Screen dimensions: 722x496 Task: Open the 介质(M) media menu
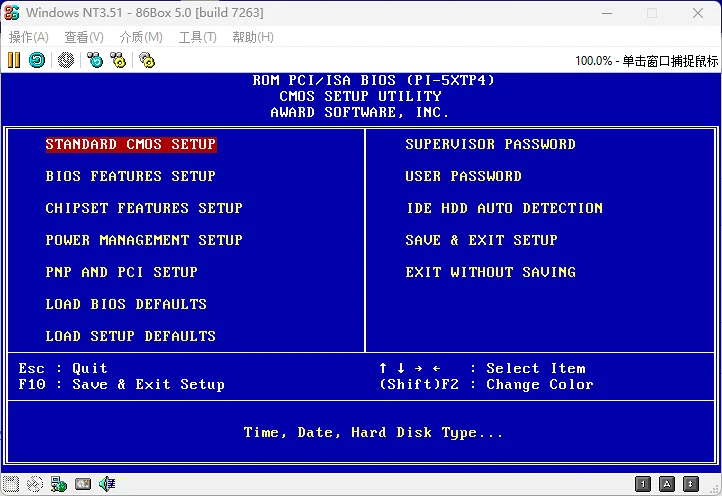tap(141, 37)
